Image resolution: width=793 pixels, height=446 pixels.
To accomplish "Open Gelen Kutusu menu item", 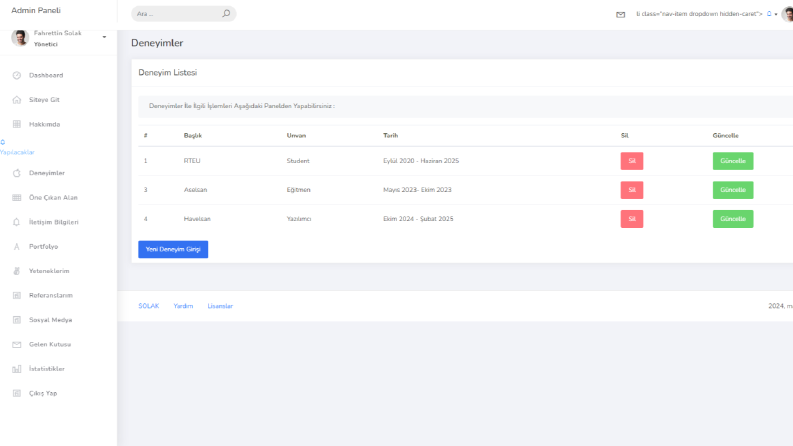I will pyautogui.click(x=50, y=344).
